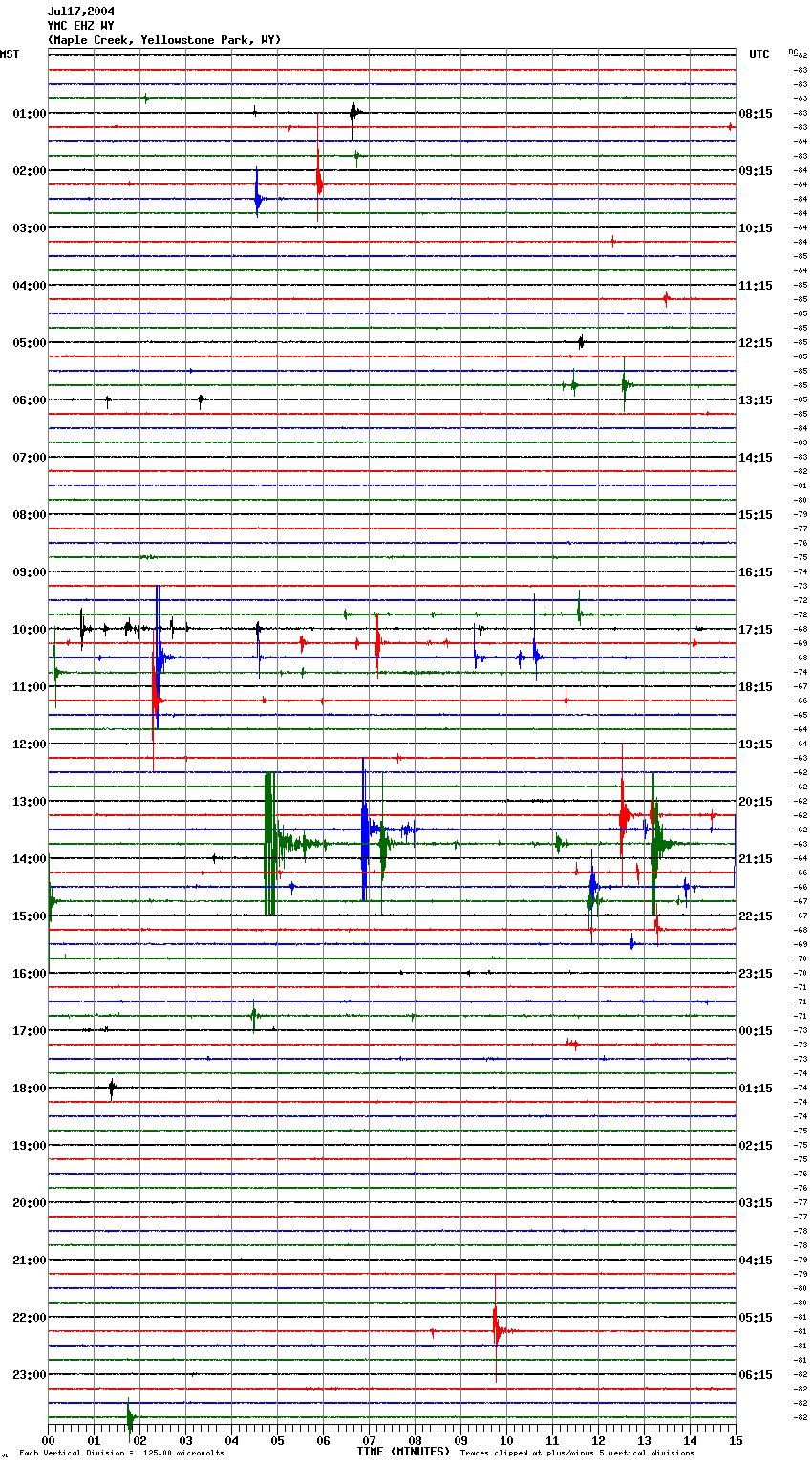This screenshot has height=1466, width=812.
Task: Select the MST timezone header
Action: (x=10, y=54)
